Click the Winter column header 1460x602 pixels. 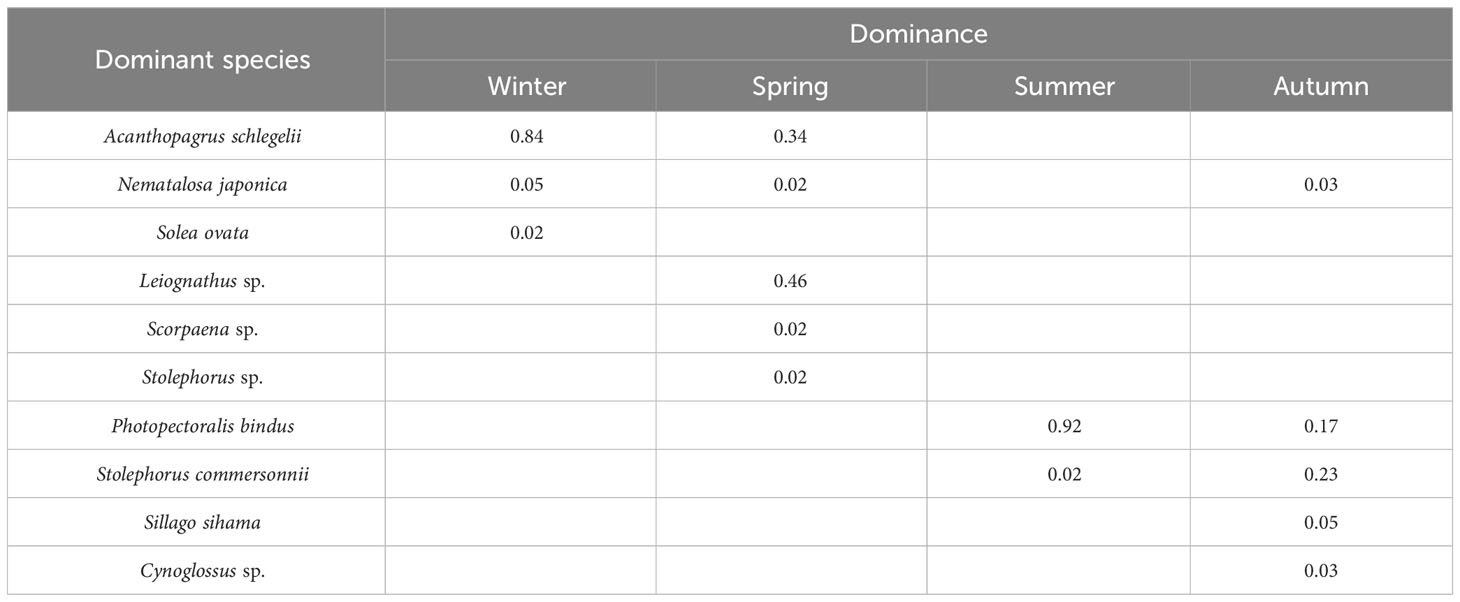527,86
